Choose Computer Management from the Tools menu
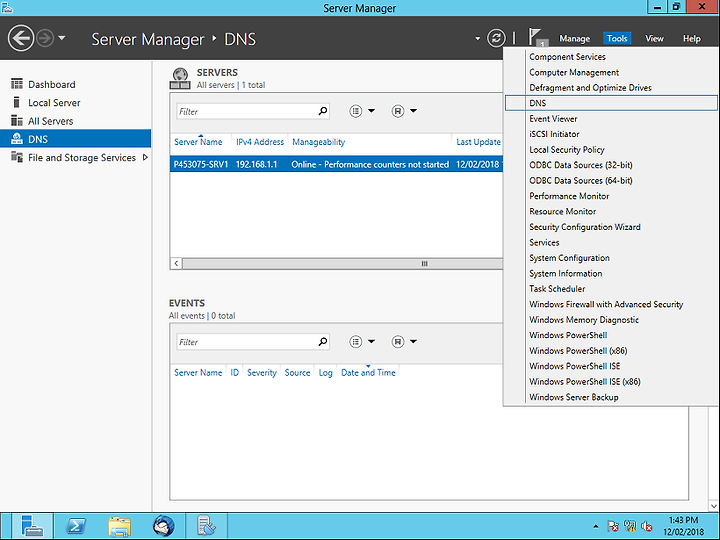Viewport: 720px width, 540px height. (x=611, y=72)
